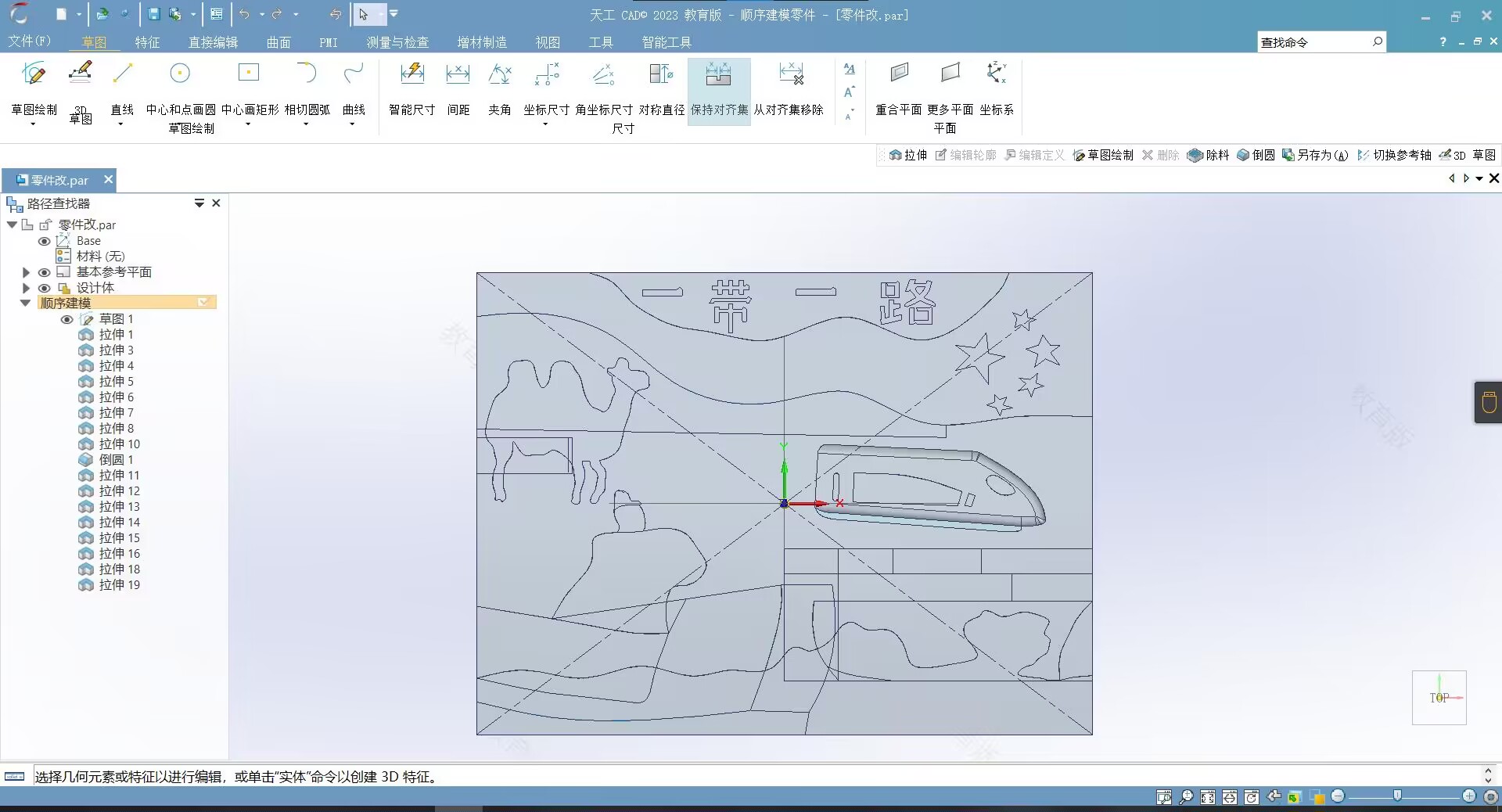Viewport: 1502px width, 812px height.
Task: Click the fit view icon in status bar
Action: click(x=1208, y=797)
